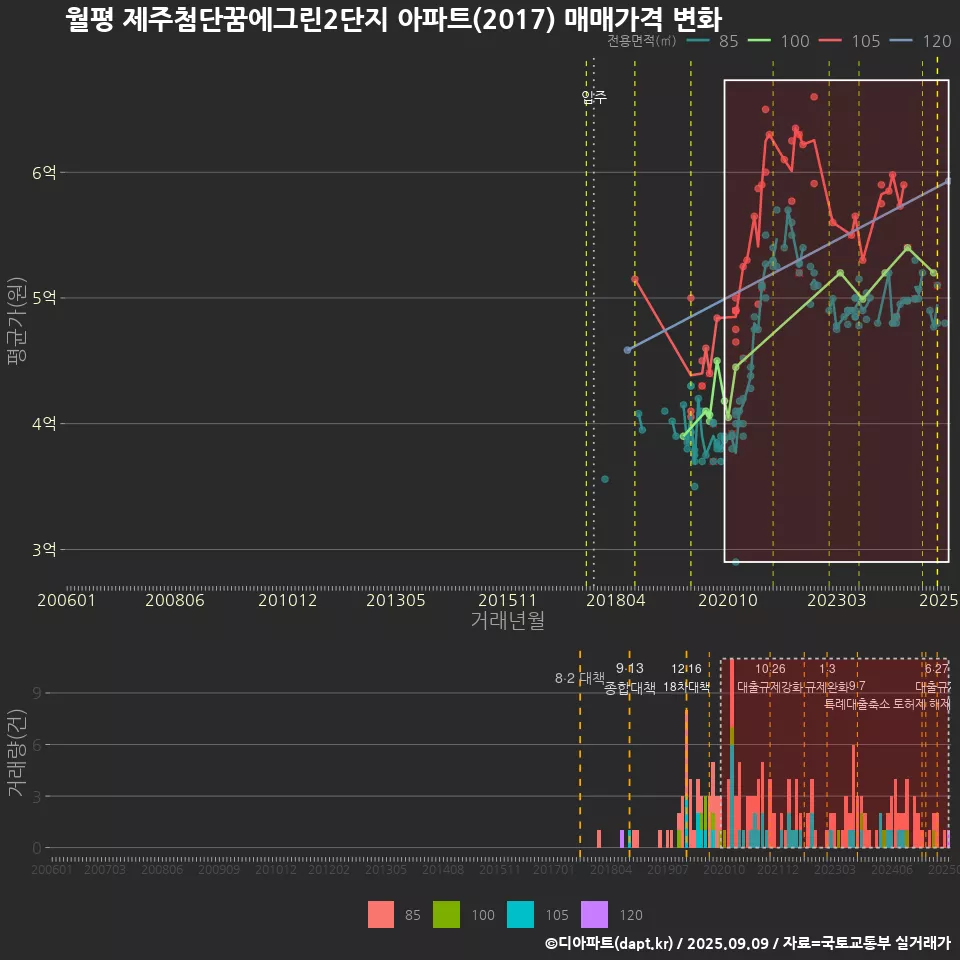
Task: Click the 0 label on volume axis
Action: coord(37,848)
